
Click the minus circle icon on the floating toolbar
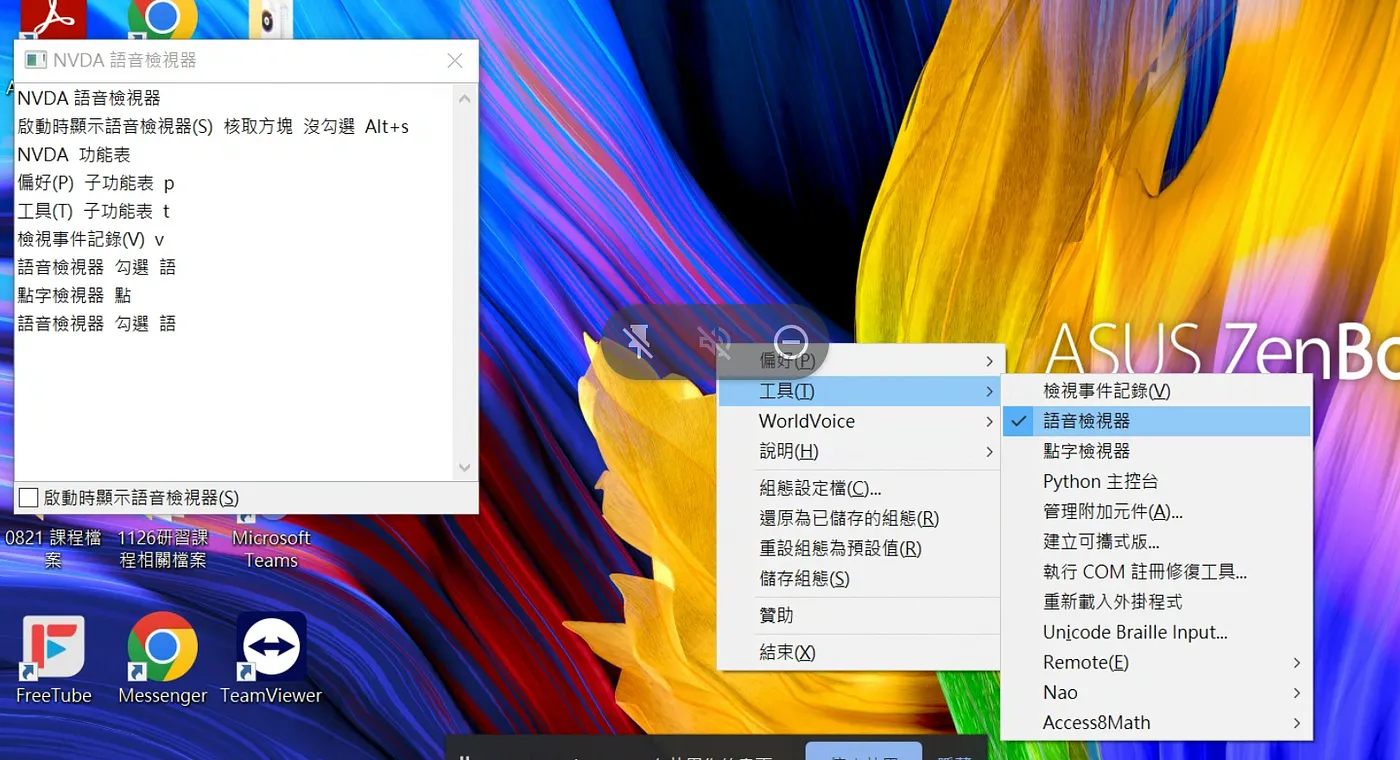click(x=790, y=342)
